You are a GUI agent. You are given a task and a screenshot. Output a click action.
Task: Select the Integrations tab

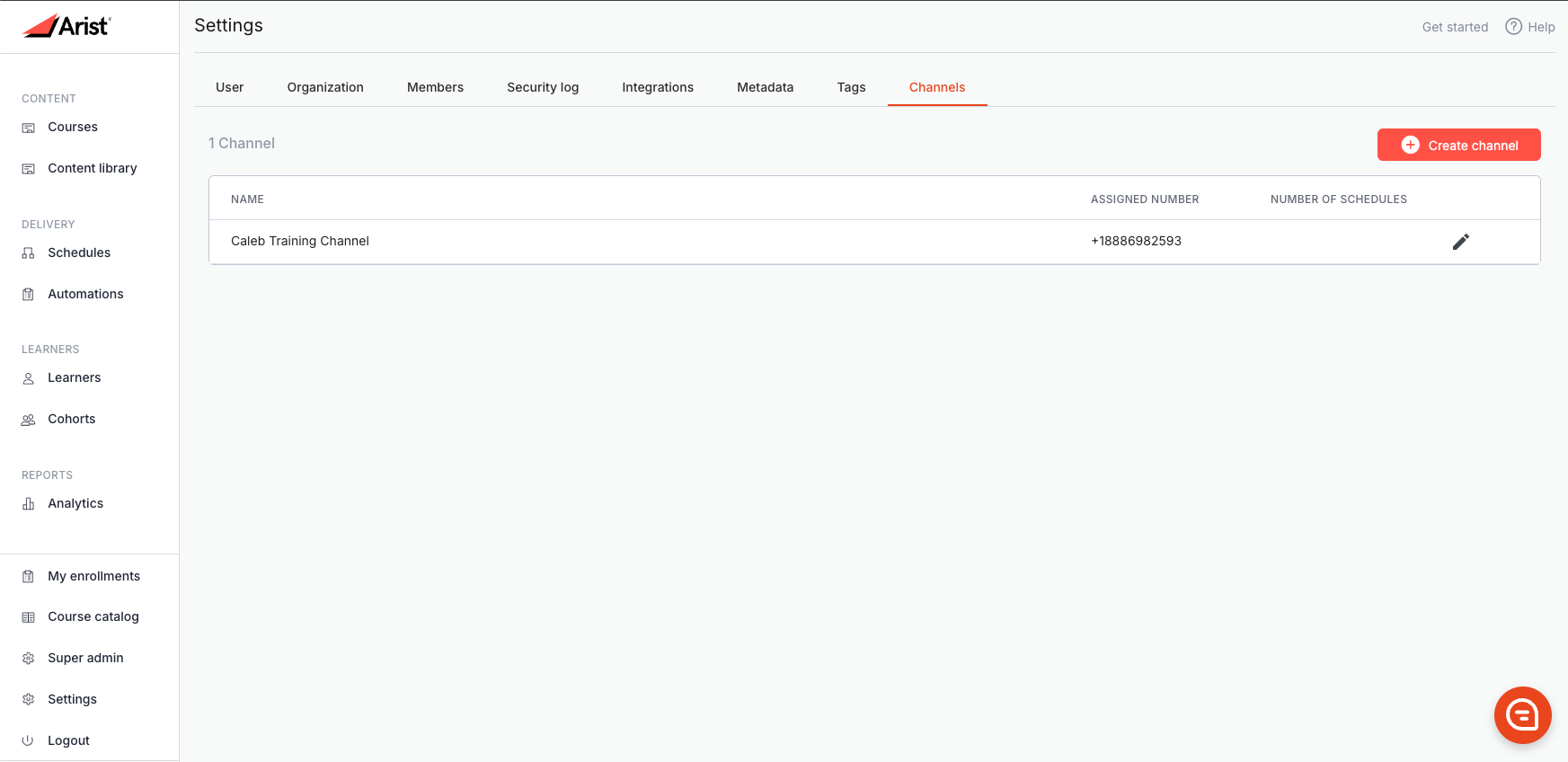tap(658, 87)
